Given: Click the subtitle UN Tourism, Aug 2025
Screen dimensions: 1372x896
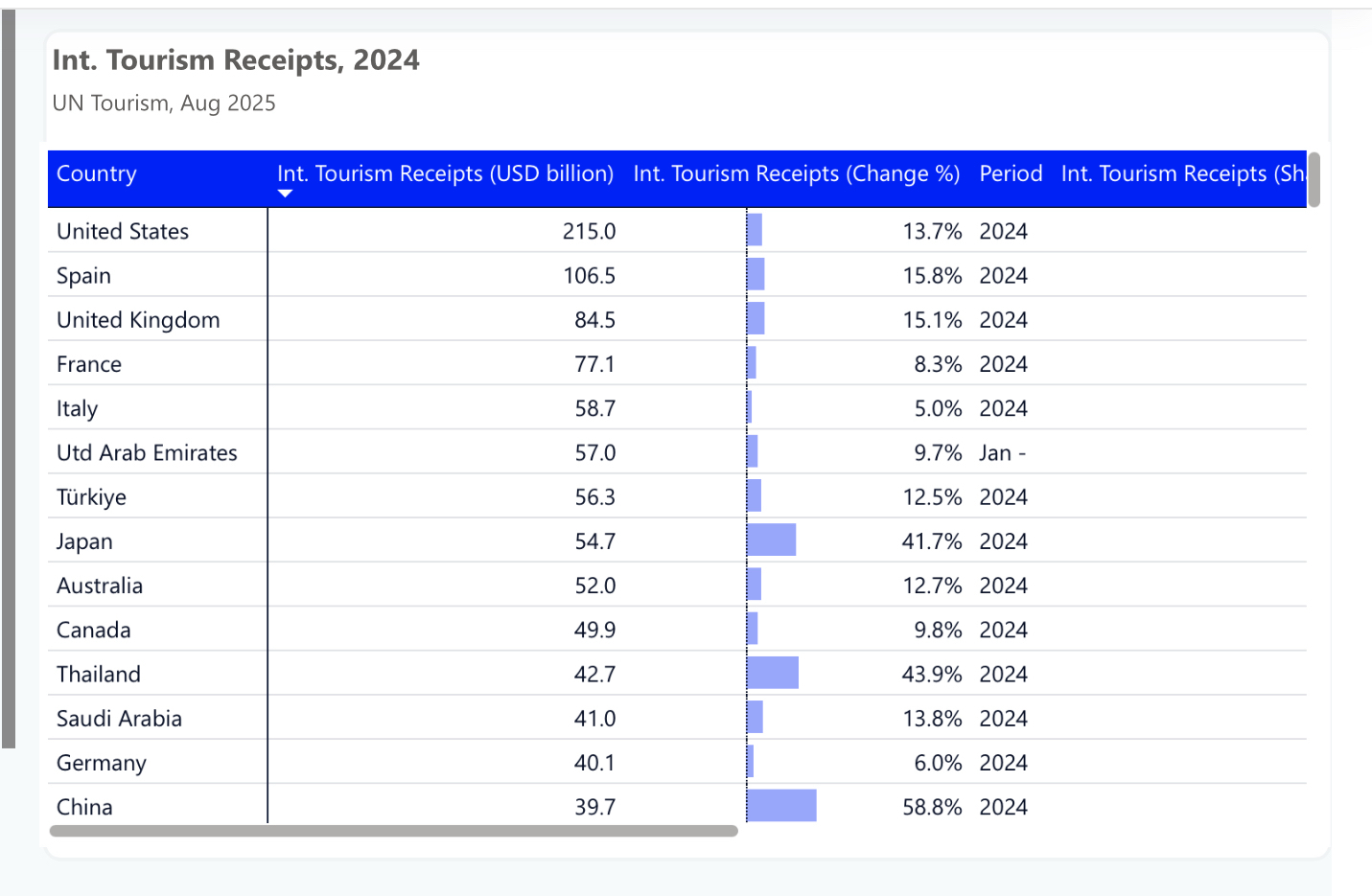Looking at the screenshot, I should (164, 103).
